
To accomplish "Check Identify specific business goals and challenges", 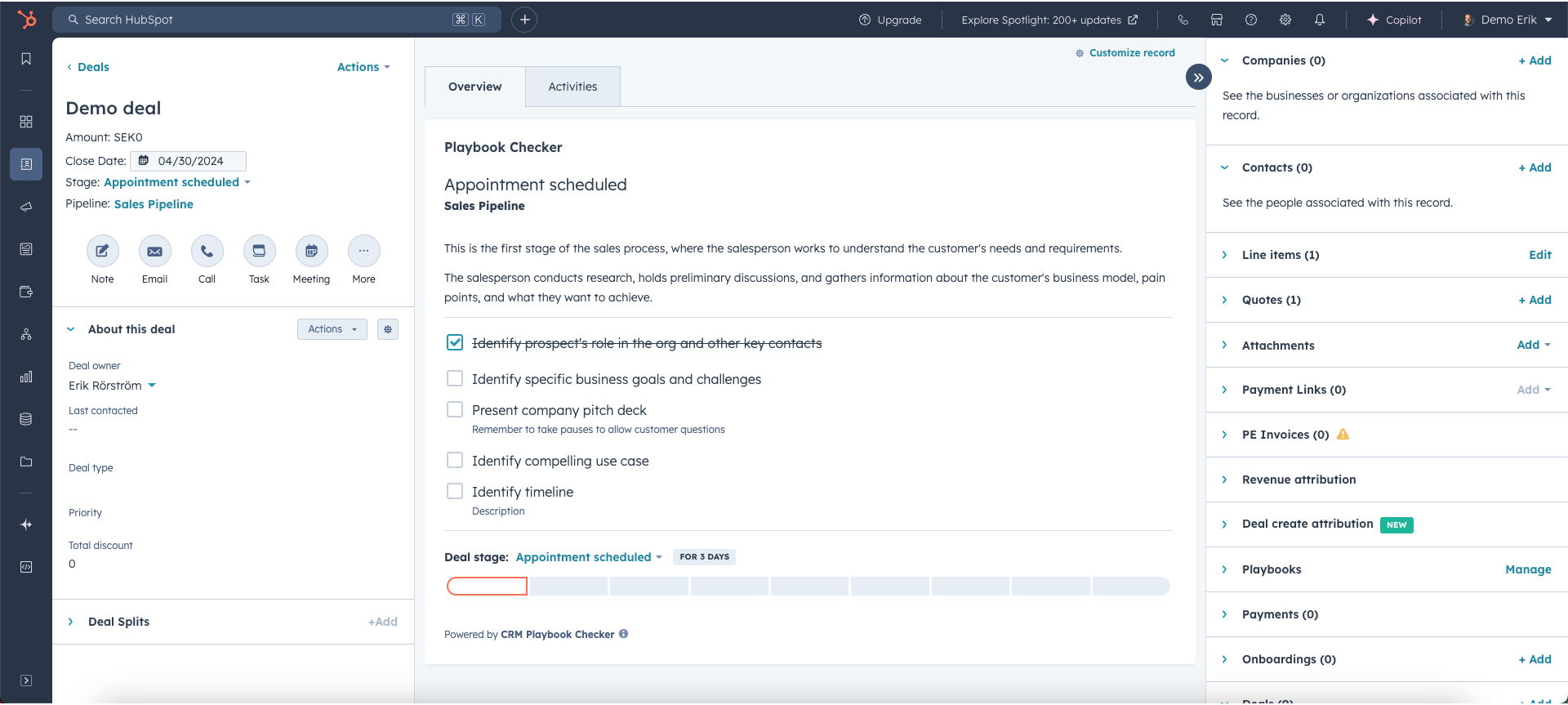I will pyautogui.click(x=455, y=378).
